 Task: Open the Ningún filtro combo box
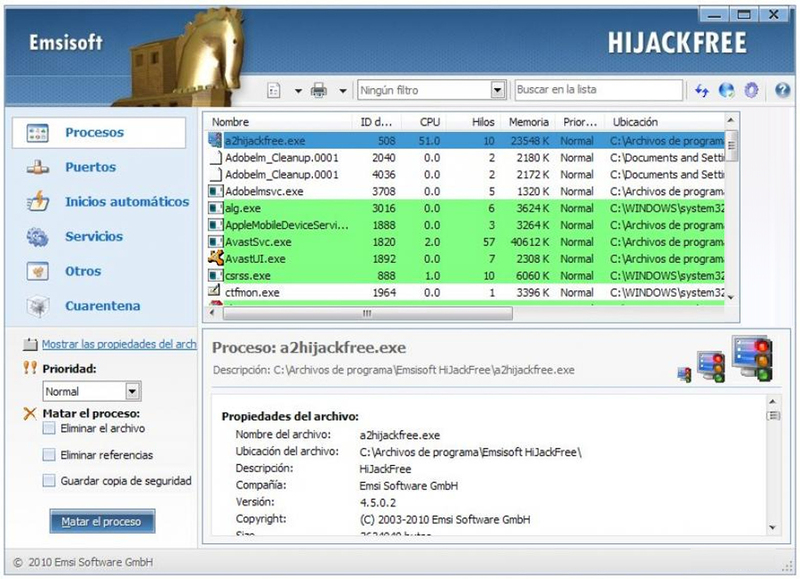(432, 90)
